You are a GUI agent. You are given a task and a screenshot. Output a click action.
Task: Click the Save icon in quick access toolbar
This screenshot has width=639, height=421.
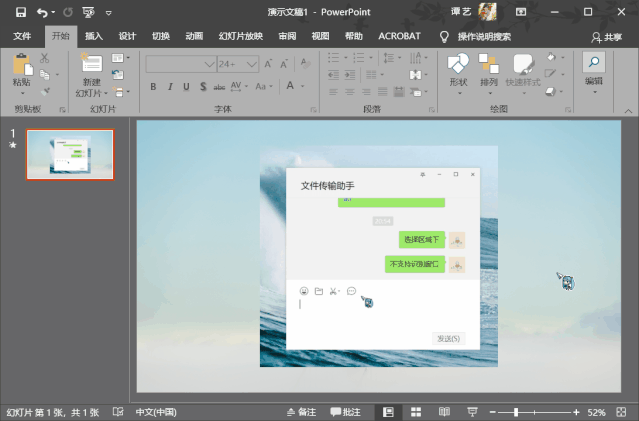click(21, 12)
